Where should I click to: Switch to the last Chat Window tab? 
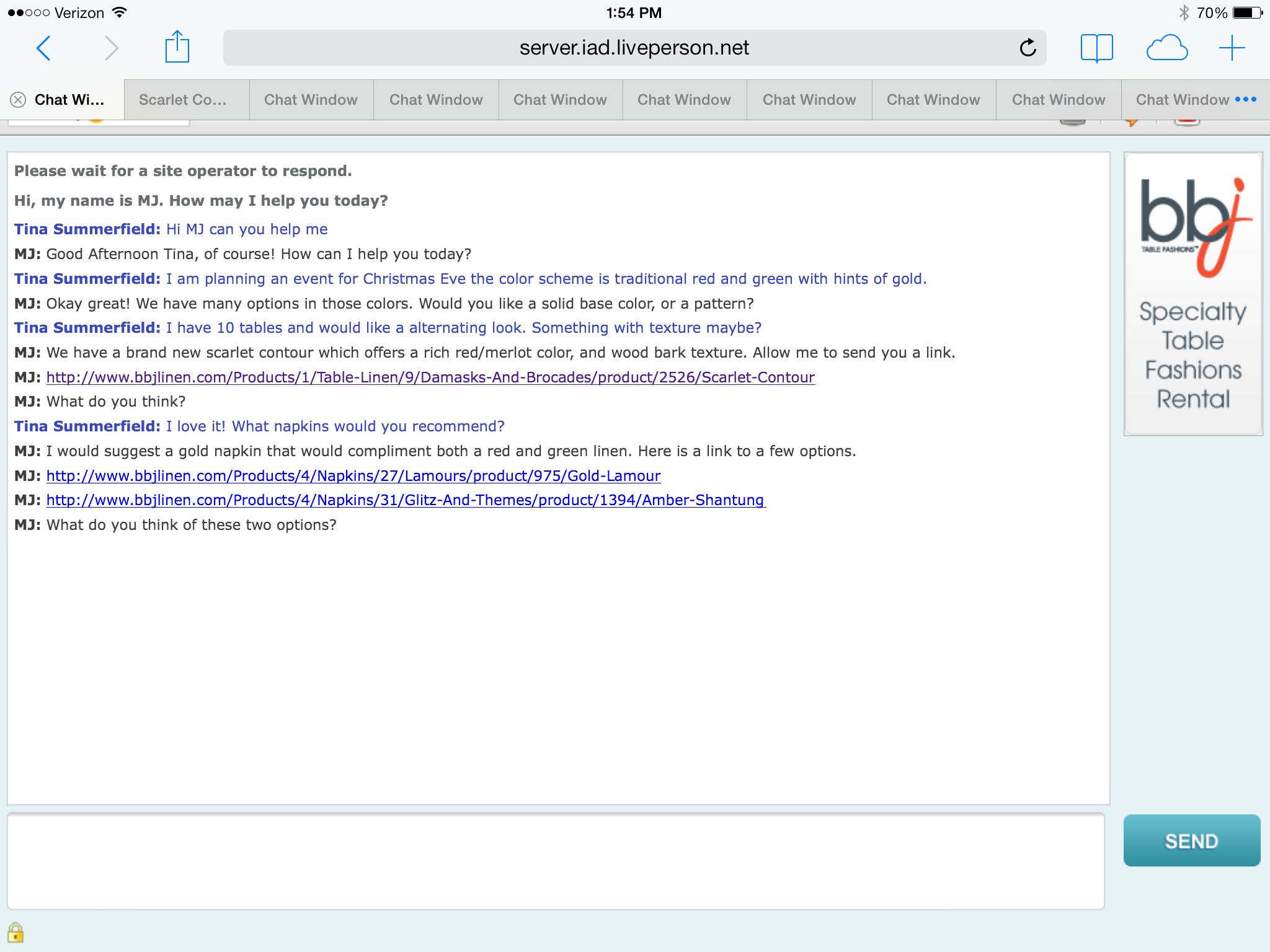(1182, 100)
